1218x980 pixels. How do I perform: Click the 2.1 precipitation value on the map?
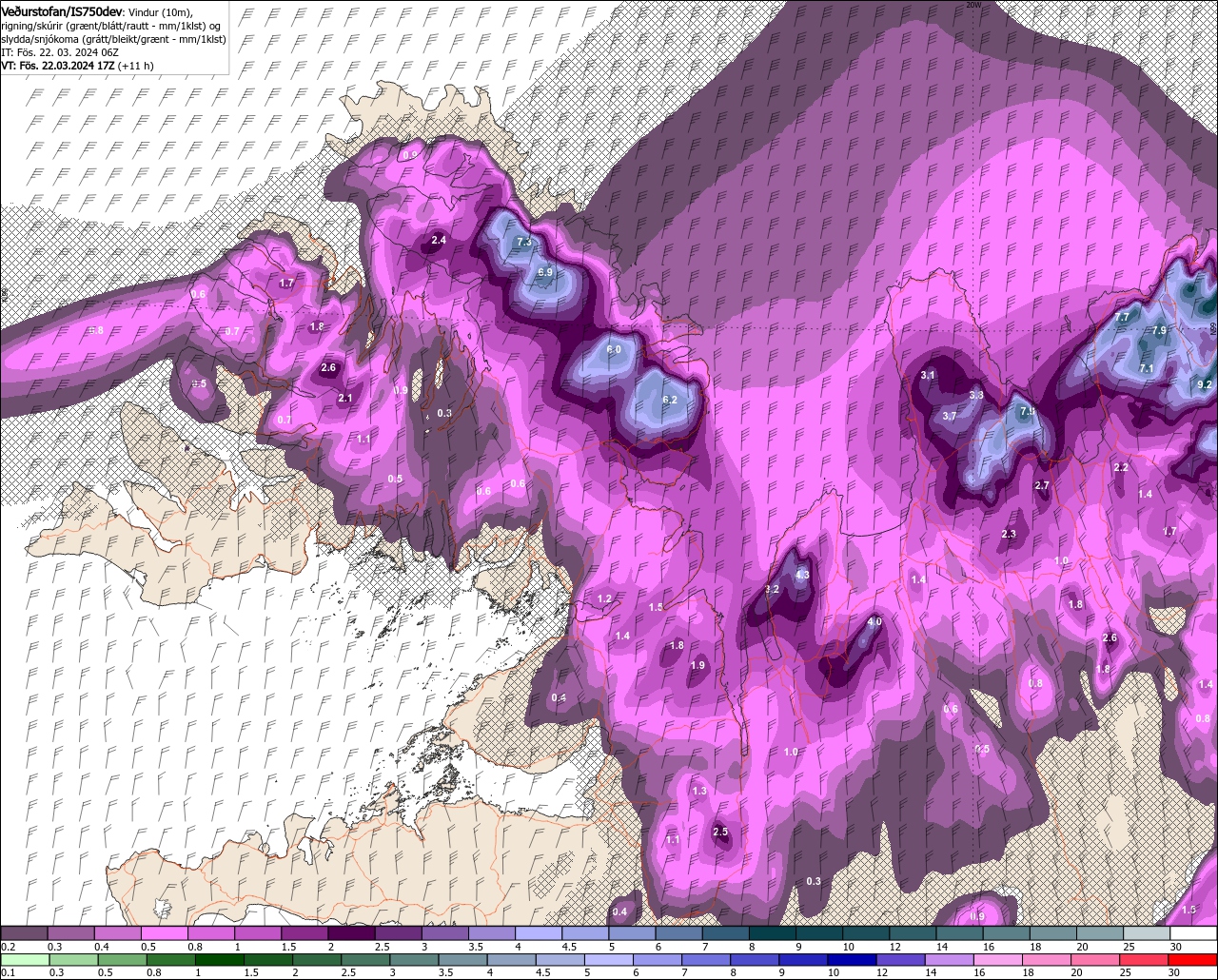[x=345, y=398]
